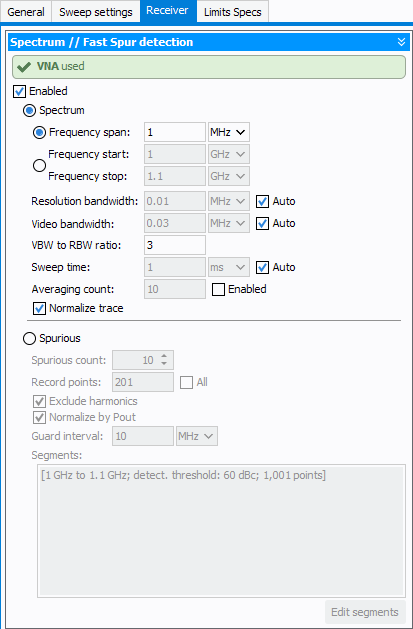The width and height of the screenshot is (413, 629).
Task: Select the Frequency start/stop radio option
Action: point(39,165)
